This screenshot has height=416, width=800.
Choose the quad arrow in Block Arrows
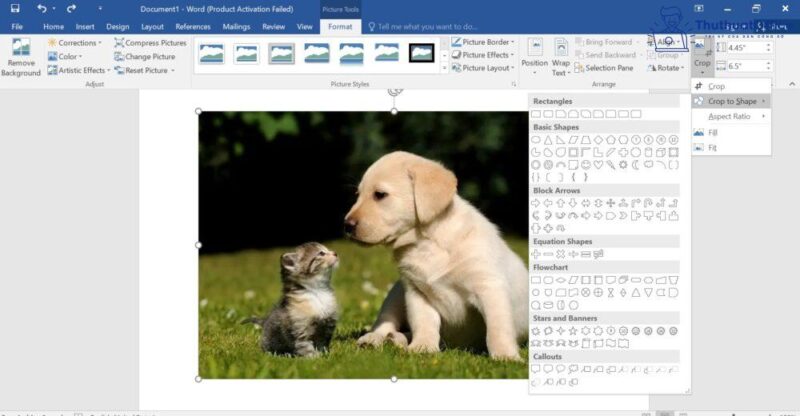[x=611, y=203]
